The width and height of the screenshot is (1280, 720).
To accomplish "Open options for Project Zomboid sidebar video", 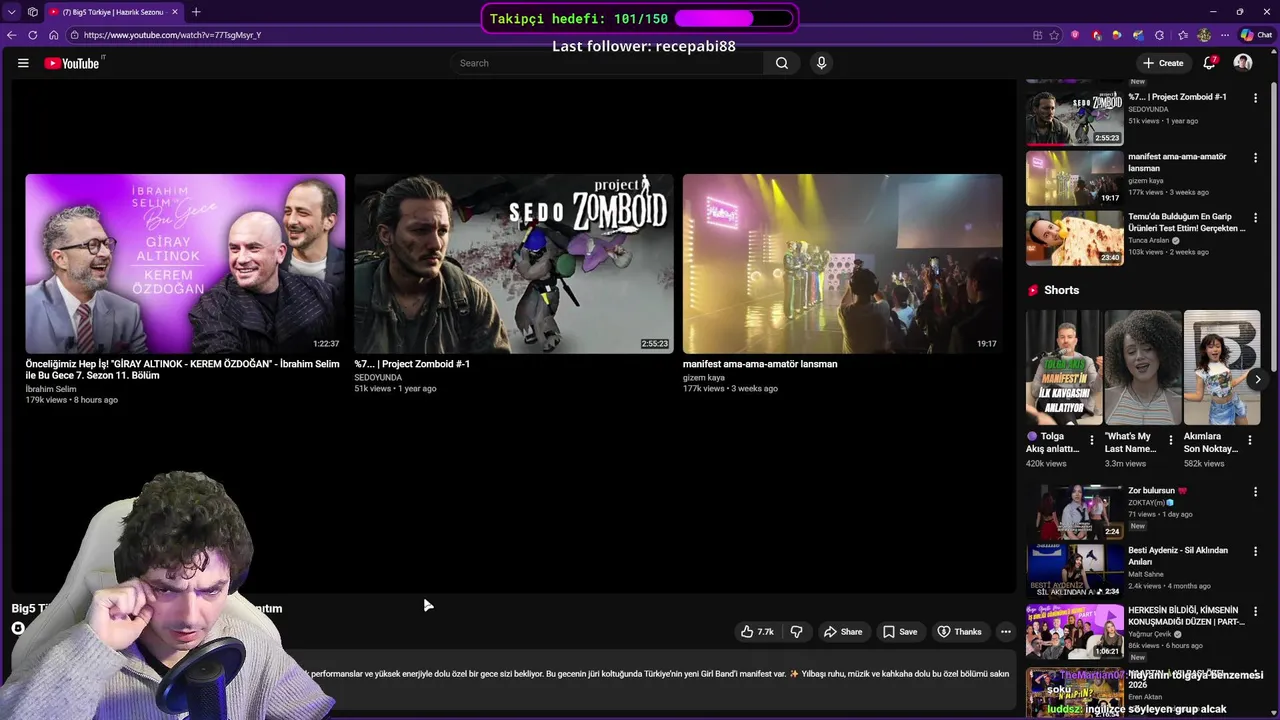I will [1255, 98].
